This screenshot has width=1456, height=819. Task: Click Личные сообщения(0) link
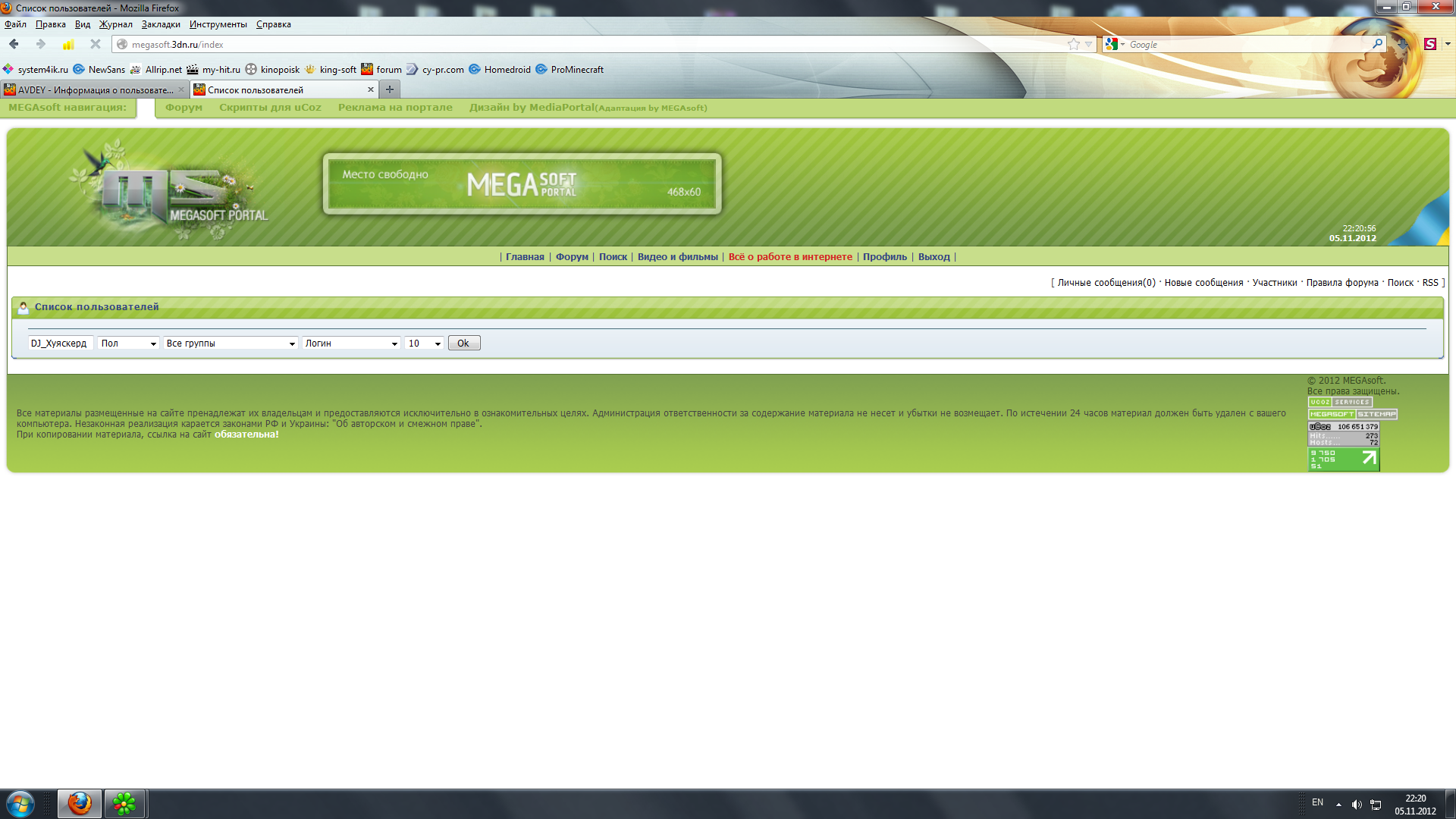(x=1106, y=282)
